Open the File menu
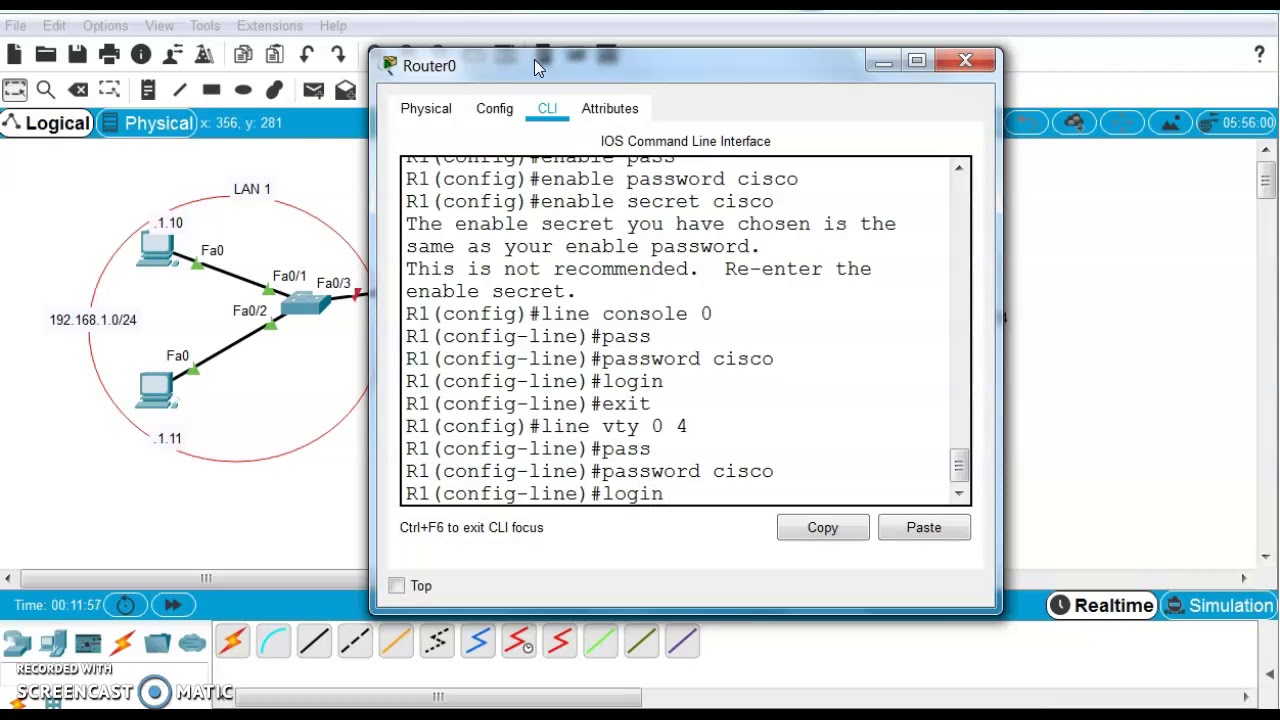This screenshot has height=720, width=1280. (x=16, y=25)
